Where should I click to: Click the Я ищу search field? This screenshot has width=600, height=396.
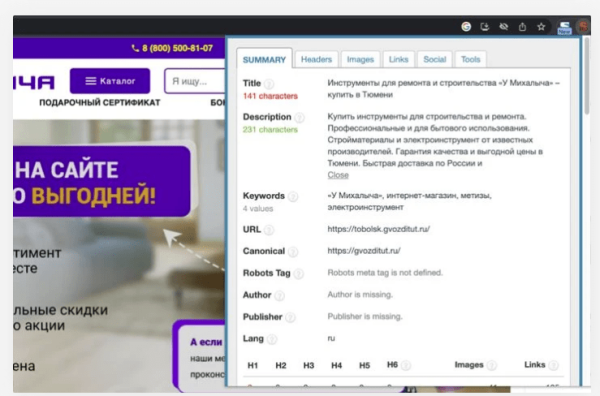(194, 81)
